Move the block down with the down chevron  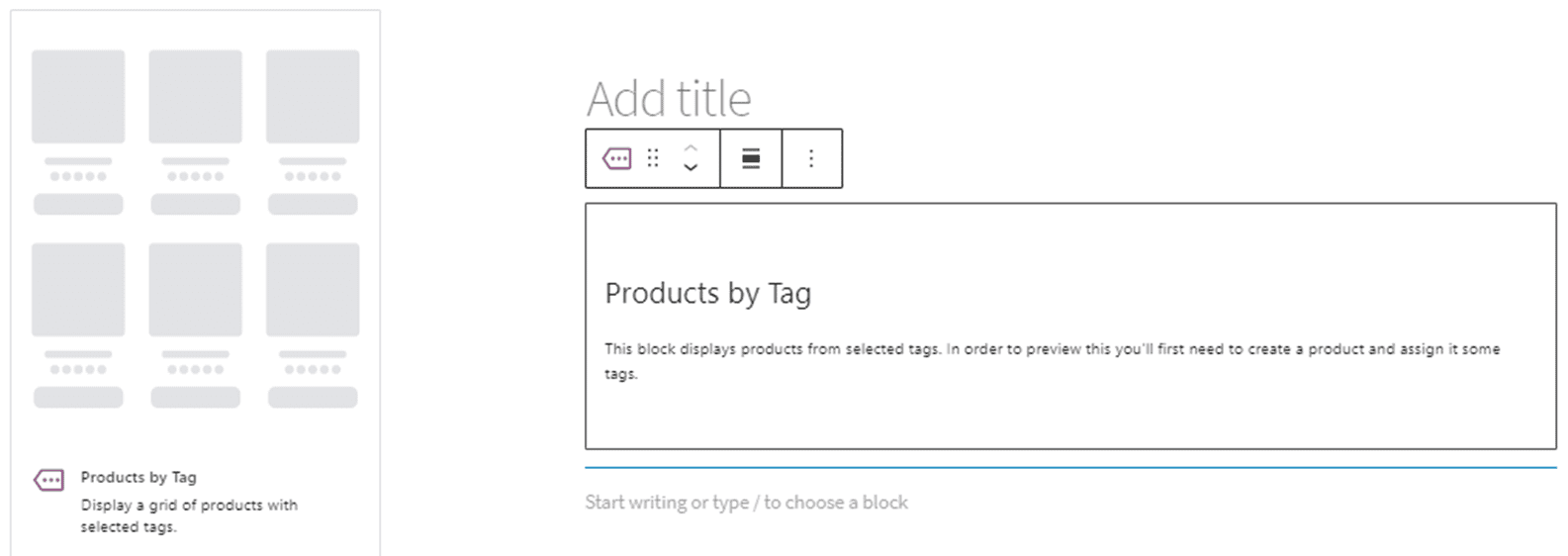pos(691,168)
